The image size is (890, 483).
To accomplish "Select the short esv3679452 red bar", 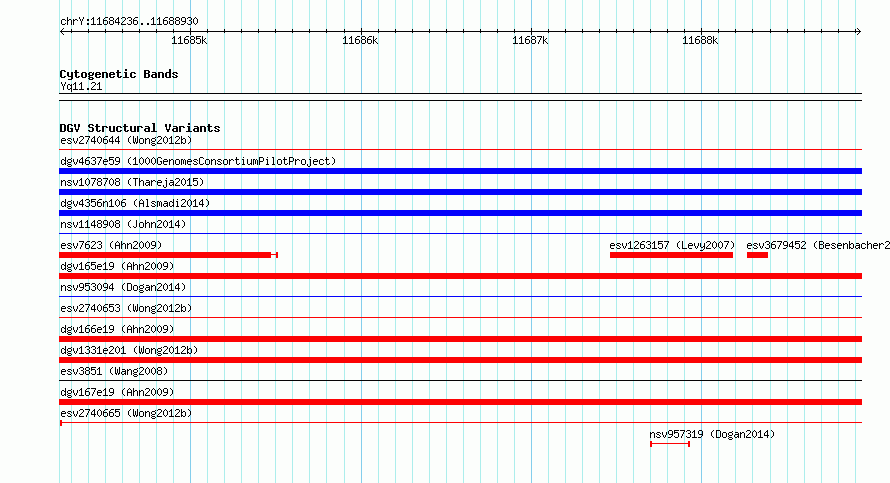I will click(757, 255).
